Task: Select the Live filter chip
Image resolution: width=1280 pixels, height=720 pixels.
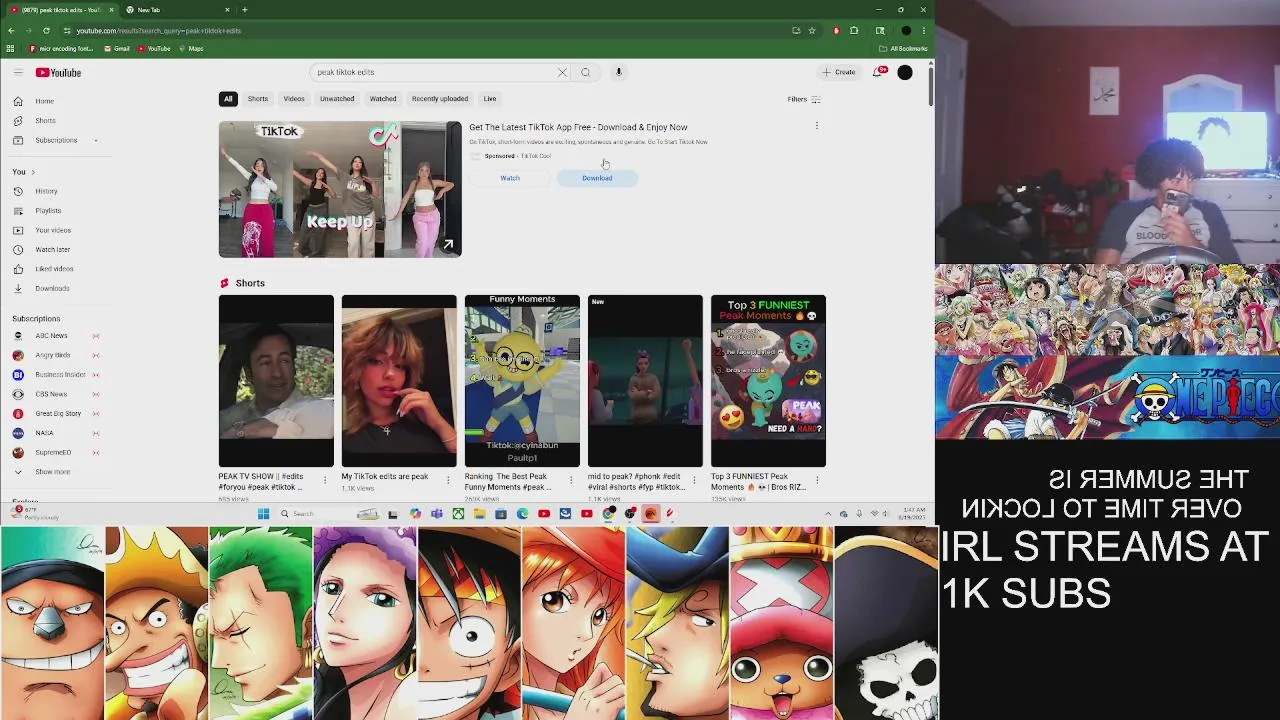Action: [490, 99]
